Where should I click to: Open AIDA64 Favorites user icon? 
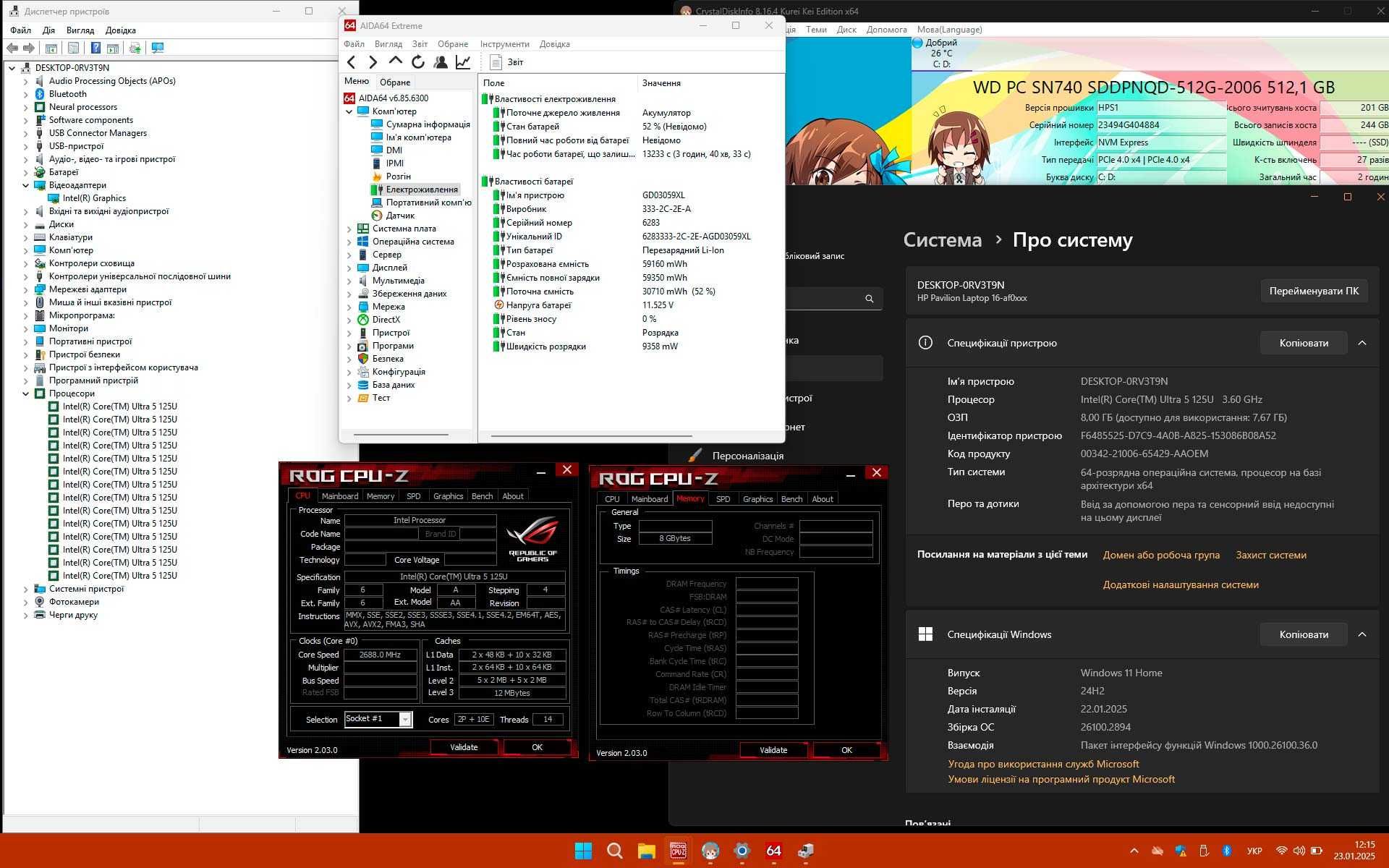(x=440, y=62)
